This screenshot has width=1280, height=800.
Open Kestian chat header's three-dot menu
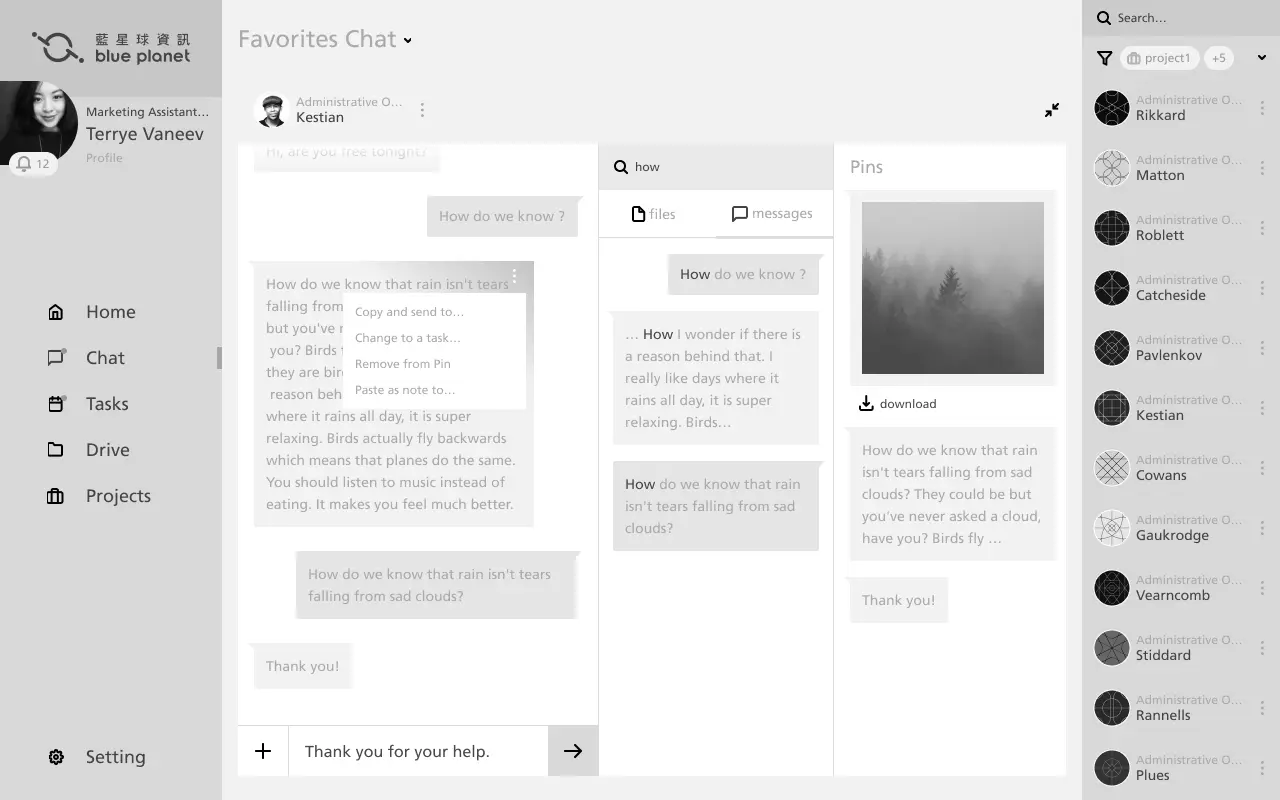click(422, 110)
